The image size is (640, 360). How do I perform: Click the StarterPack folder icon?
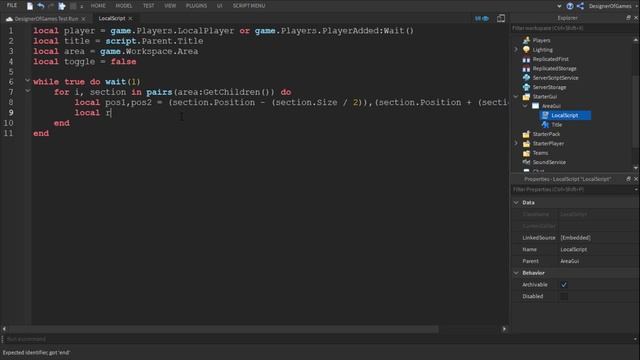(526, 134)
